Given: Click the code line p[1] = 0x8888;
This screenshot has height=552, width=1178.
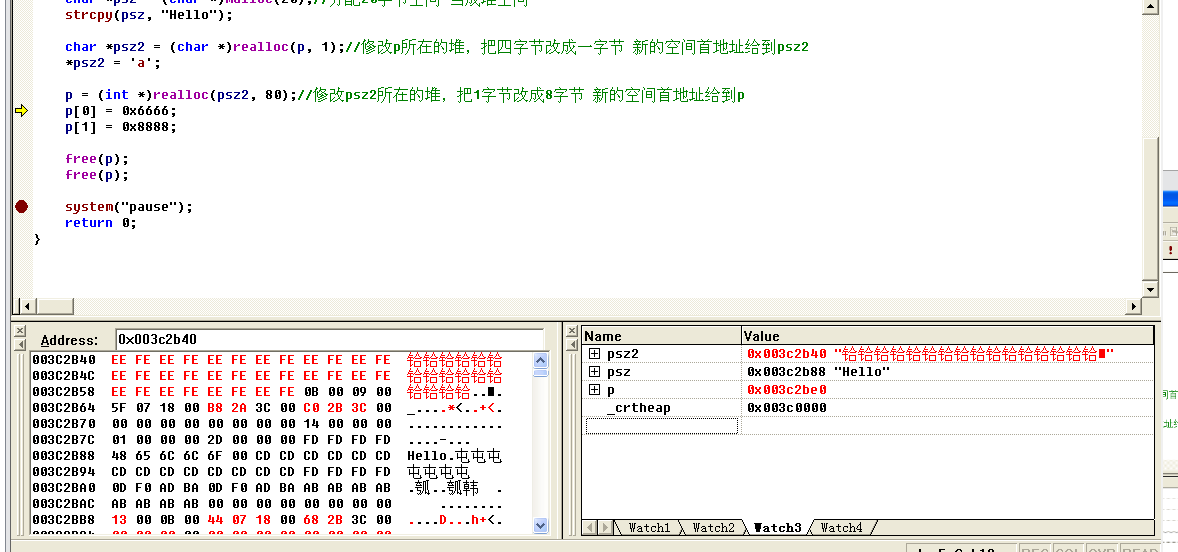Looking at the screenshot, I should tap(121, 127).
